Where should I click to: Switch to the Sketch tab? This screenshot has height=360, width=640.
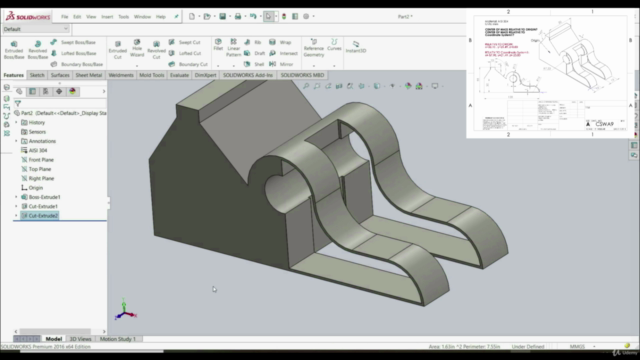[37, 75]
